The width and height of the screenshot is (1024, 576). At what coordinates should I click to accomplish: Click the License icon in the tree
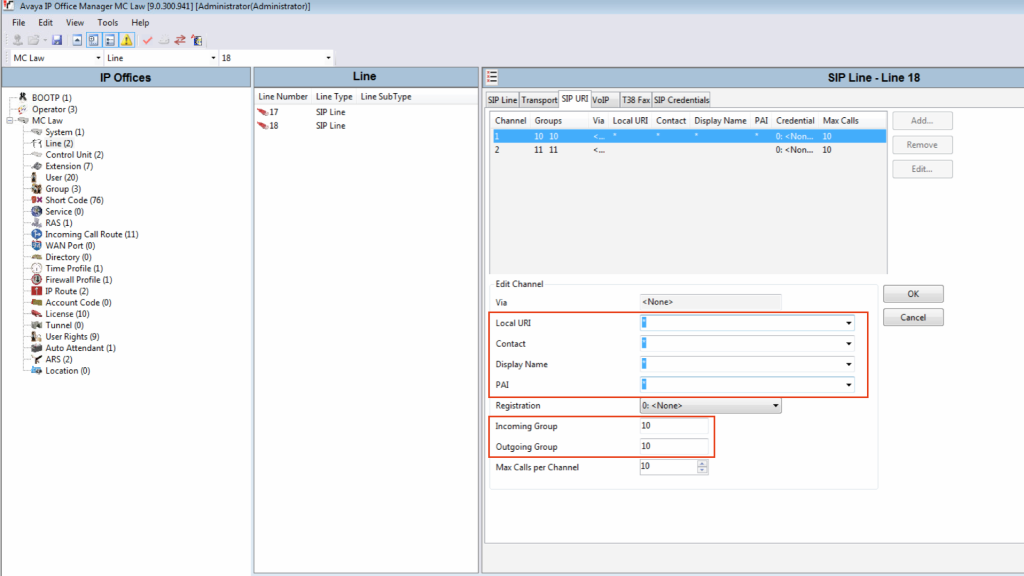point(37,313)
